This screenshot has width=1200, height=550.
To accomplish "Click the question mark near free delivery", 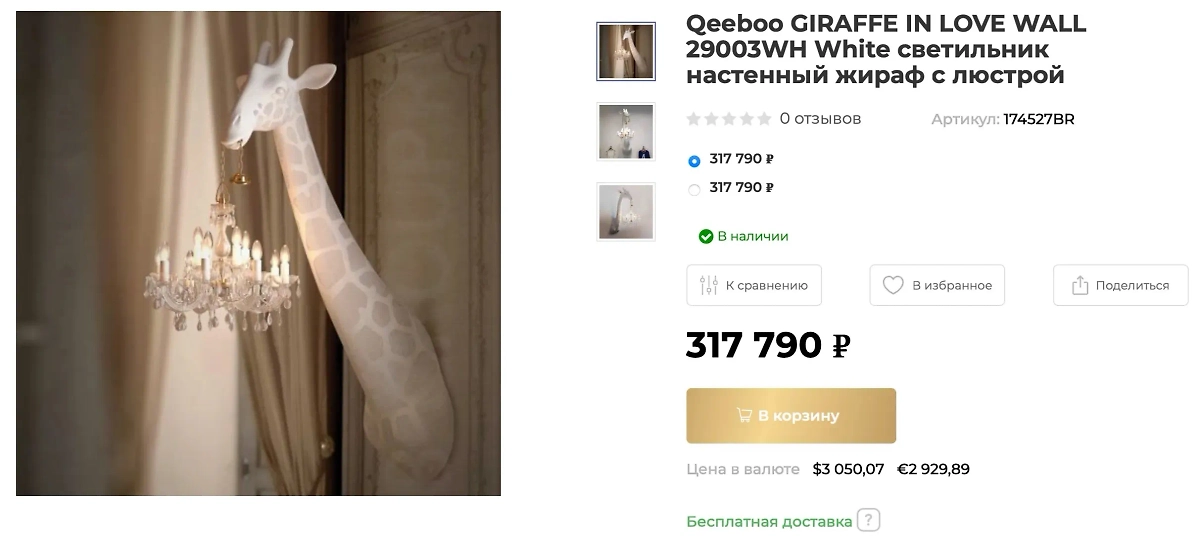I will (x=869, y=521).
